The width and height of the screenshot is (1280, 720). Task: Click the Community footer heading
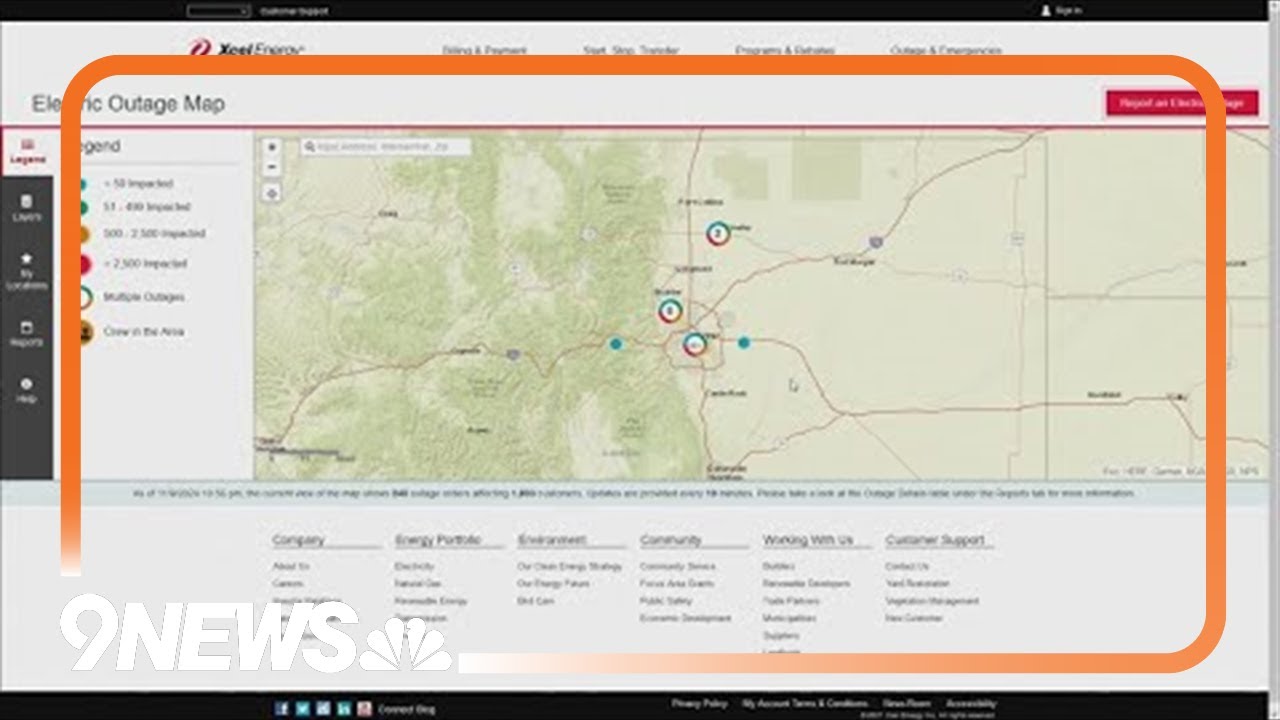(x=671, y=540)
